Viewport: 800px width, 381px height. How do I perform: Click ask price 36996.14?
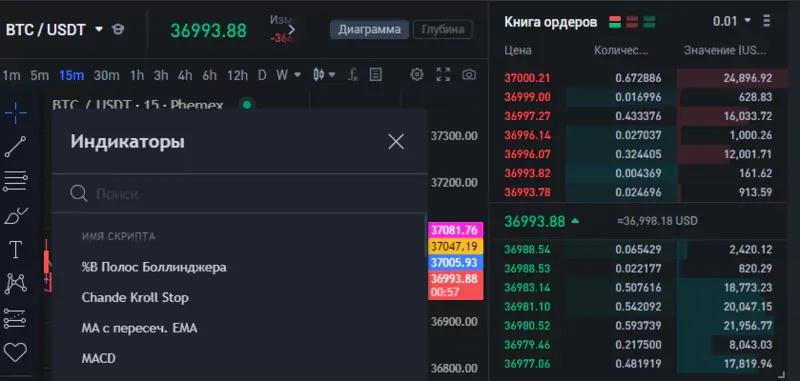528,135
